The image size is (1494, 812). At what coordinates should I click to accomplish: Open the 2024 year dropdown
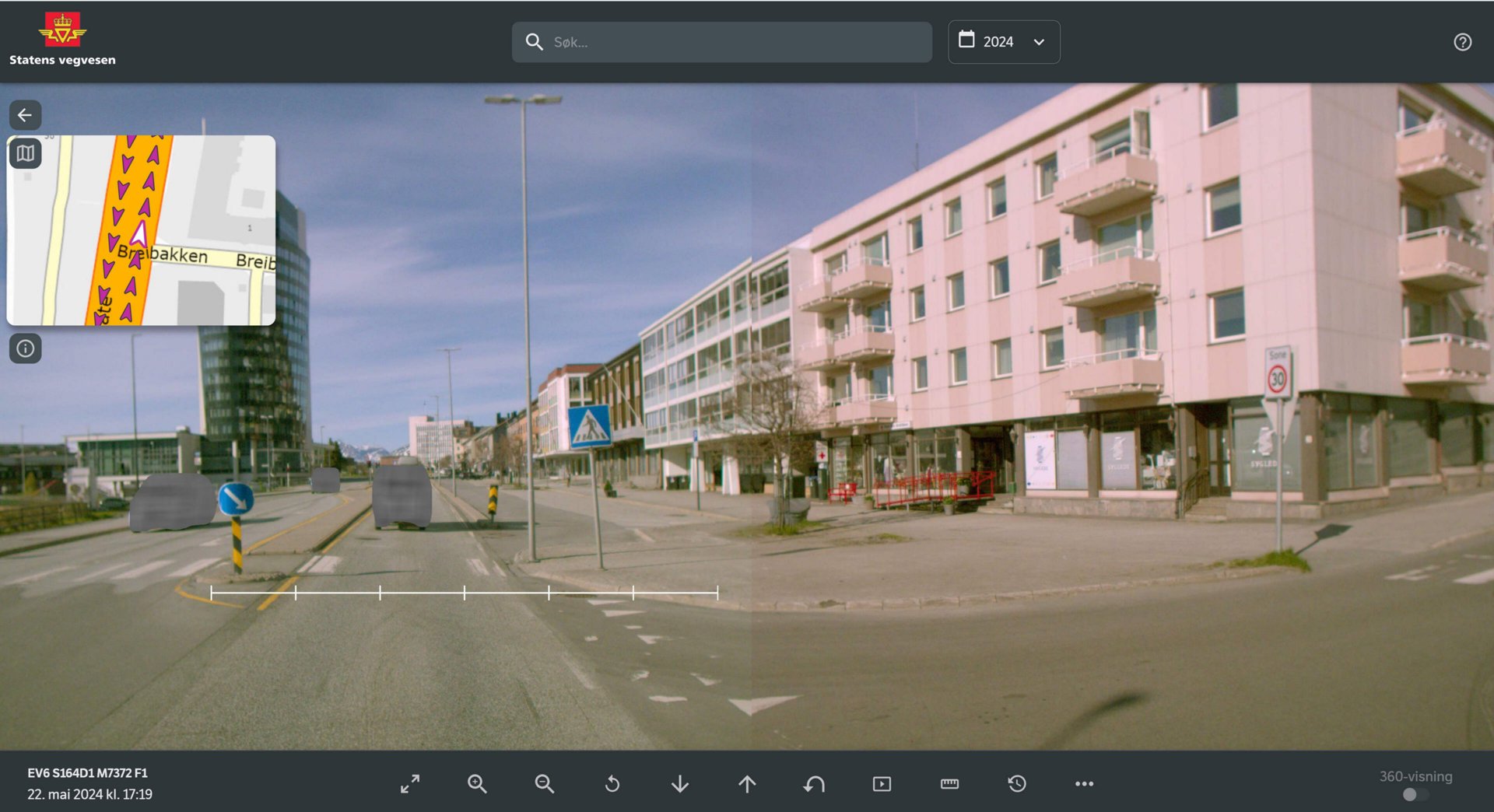click(1040, 41)
